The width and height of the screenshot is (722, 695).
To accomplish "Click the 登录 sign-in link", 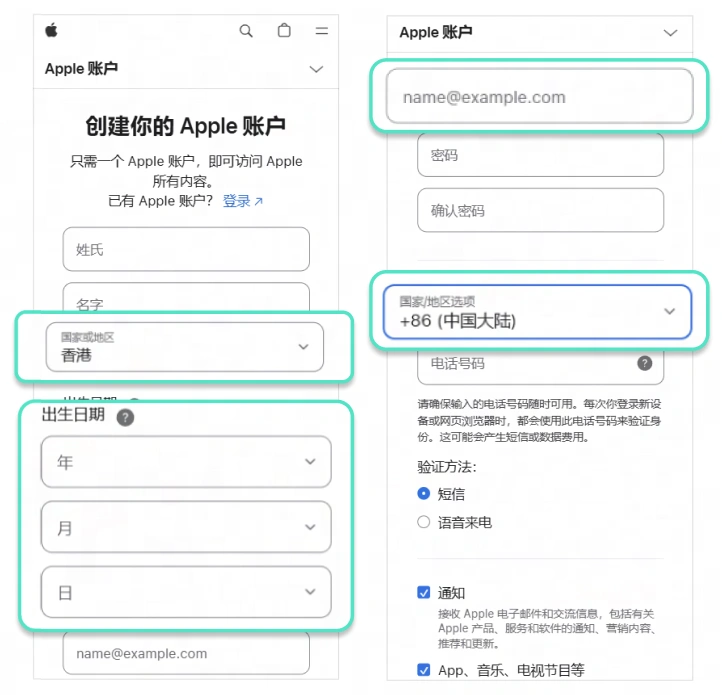I will 242,201.
